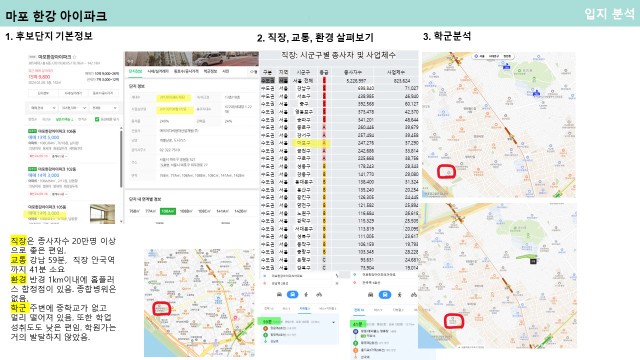Click the room photo thumbnail in the 105동 listing
This screenshot has width=640, height=360.
pos(102,213)
